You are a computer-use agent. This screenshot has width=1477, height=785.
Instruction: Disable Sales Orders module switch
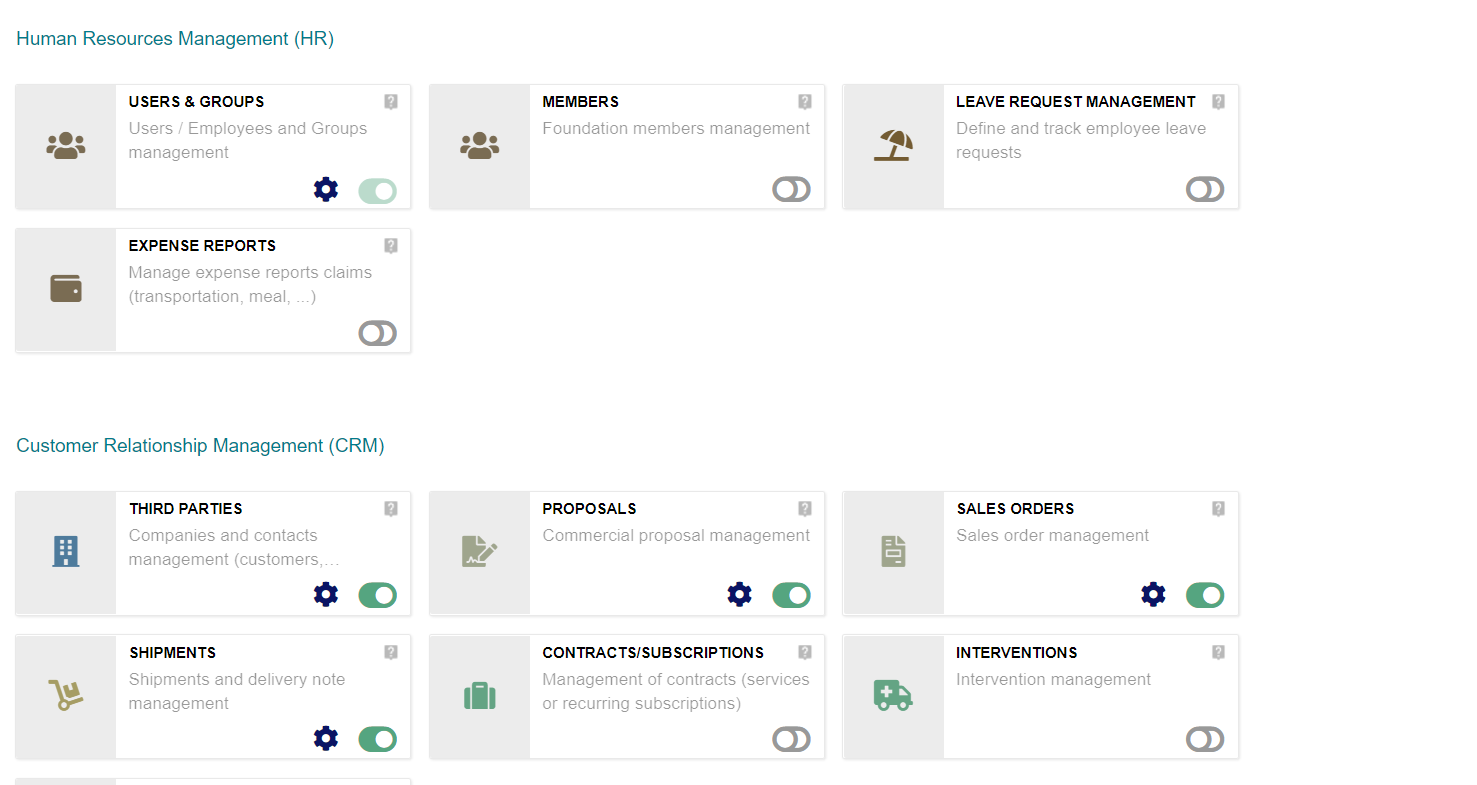(x=1205, y=596)
